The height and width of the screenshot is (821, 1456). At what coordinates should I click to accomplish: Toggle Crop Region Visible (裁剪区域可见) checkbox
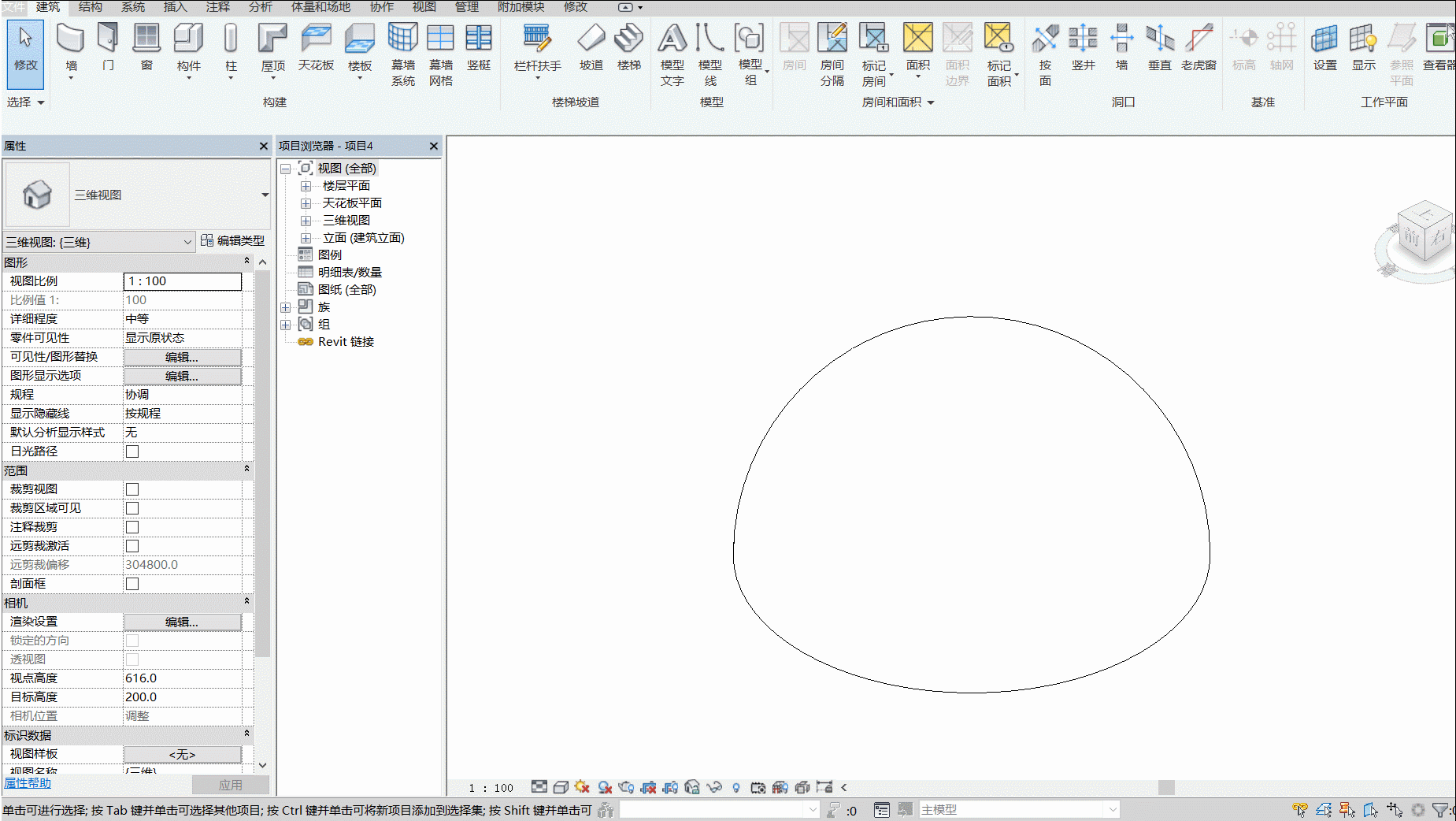132,508
